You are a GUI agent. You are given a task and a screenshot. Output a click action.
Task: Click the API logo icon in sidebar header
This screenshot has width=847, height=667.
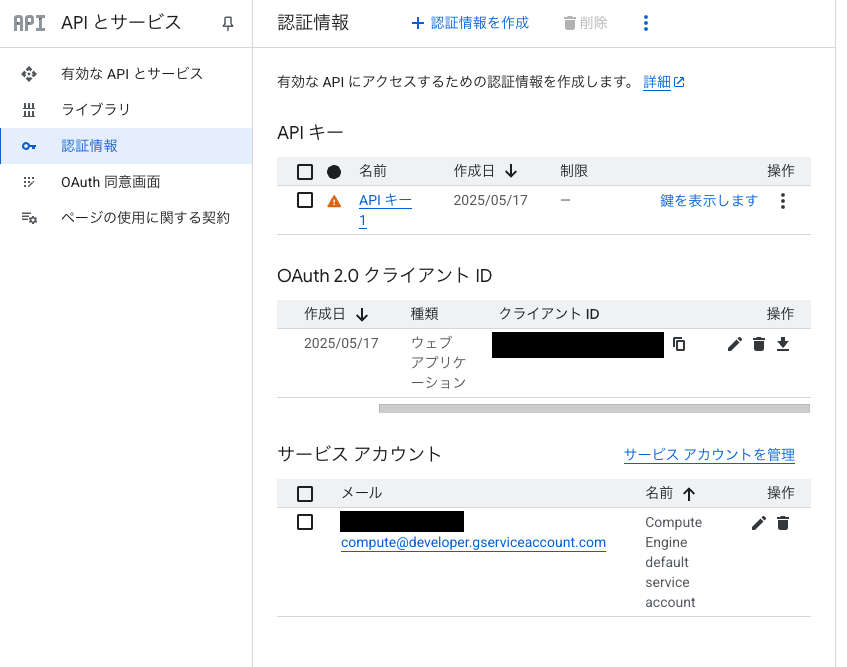pos(29,23)
